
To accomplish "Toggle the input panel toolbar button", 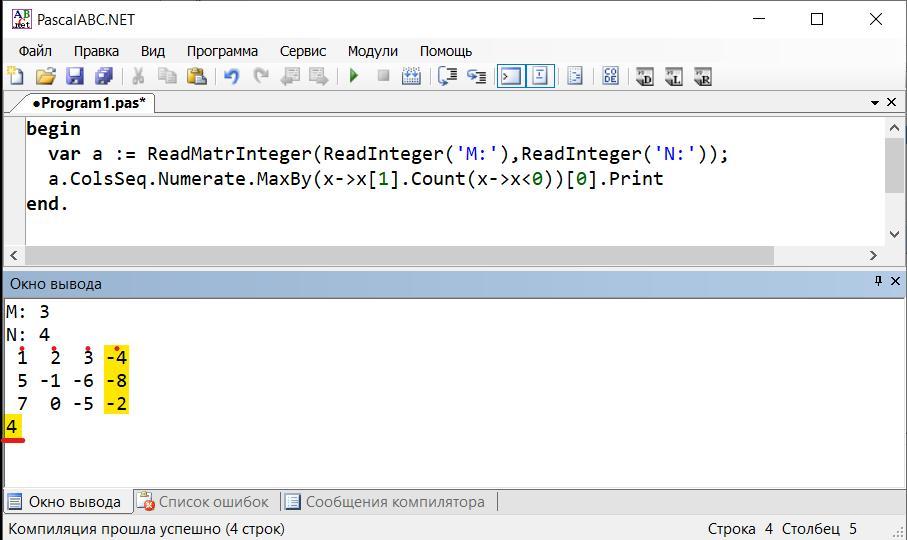I will 540,76.
